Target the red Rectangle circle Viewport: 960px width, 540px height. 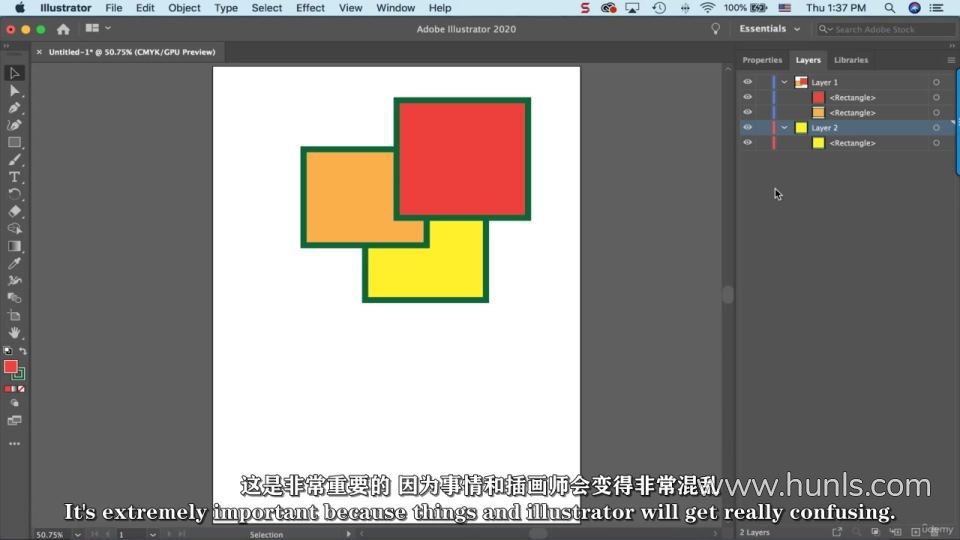point(936,97)
